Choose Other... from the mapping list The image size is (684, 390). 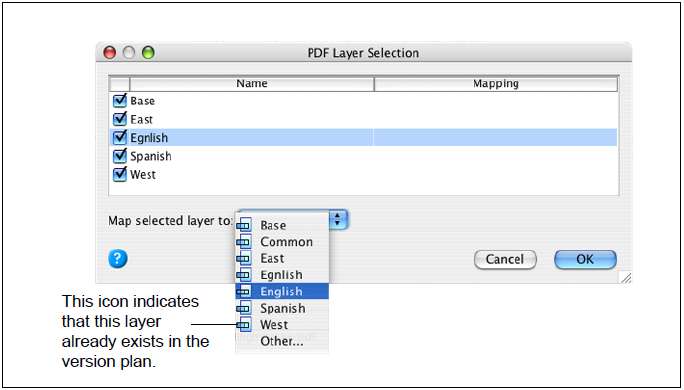[x=282, y=341]
